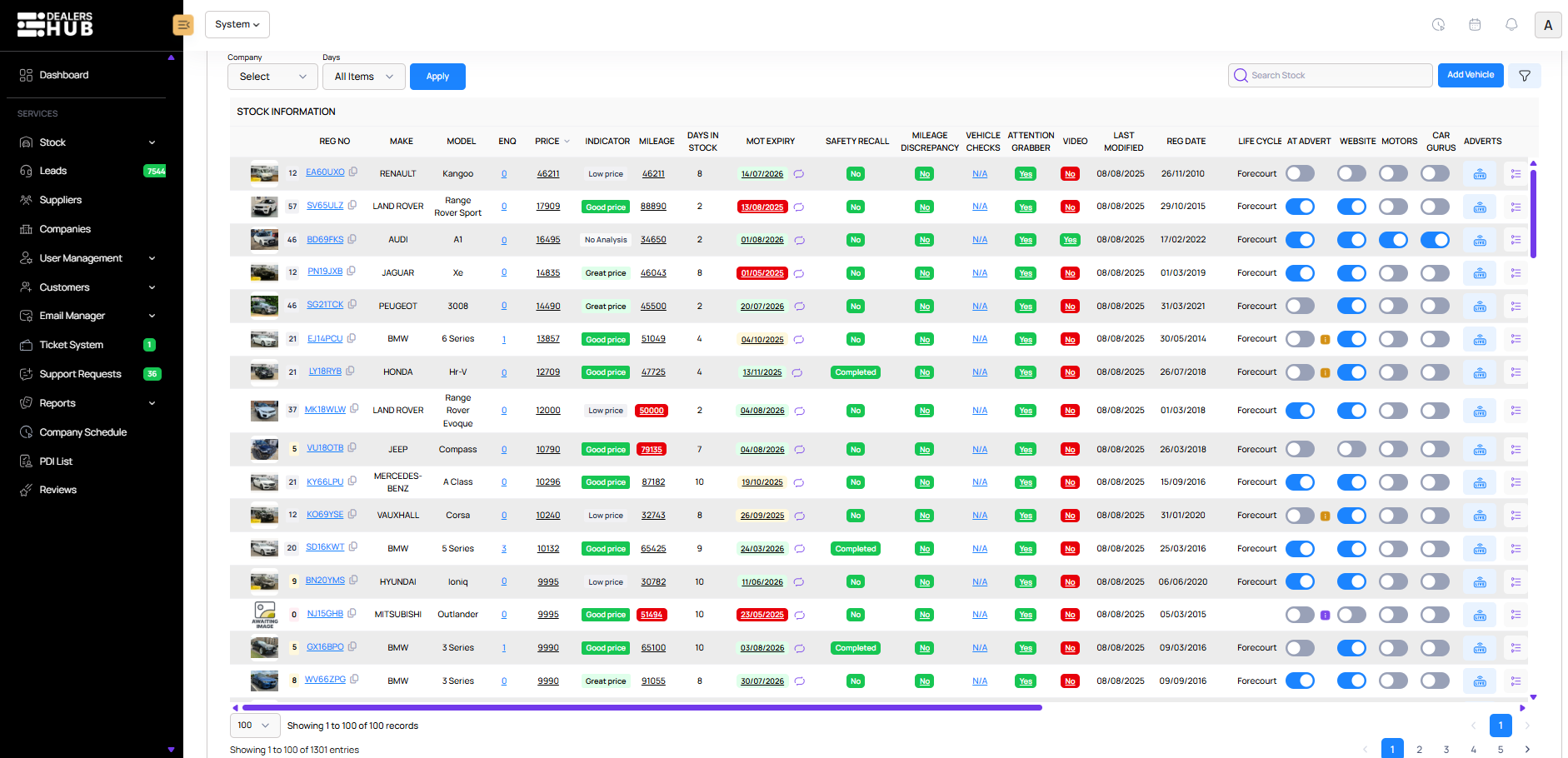The width and height of the screenshot is (1568, 758).
Task: Enable Website toggle for VU18OTB
Action: [x=1351, y=450]
